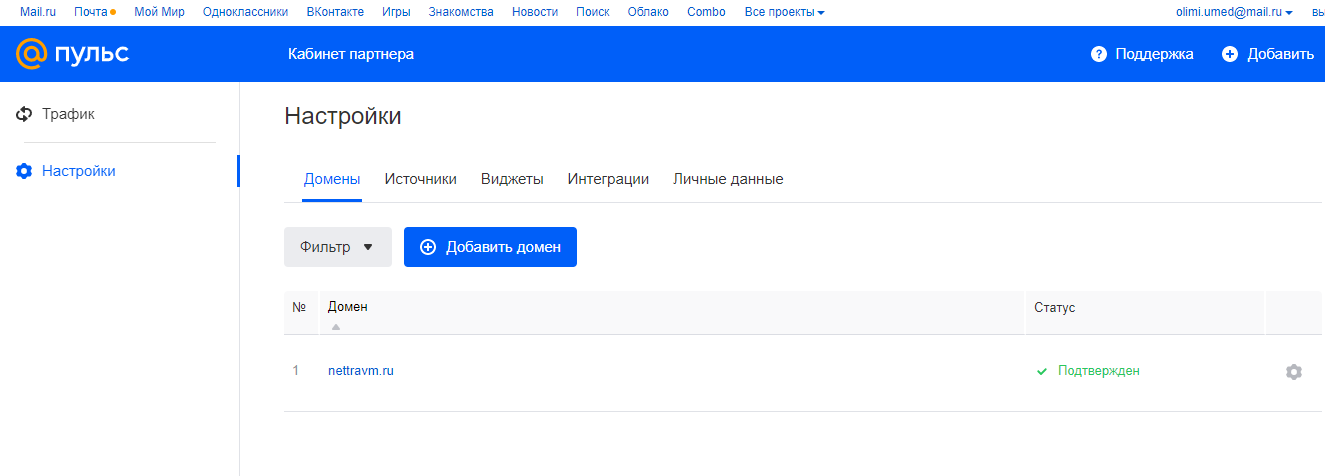The height and width of the screenshot is (476, 1325).
Task: Switch to the Источники tab
Action: (x=420, y=179)
